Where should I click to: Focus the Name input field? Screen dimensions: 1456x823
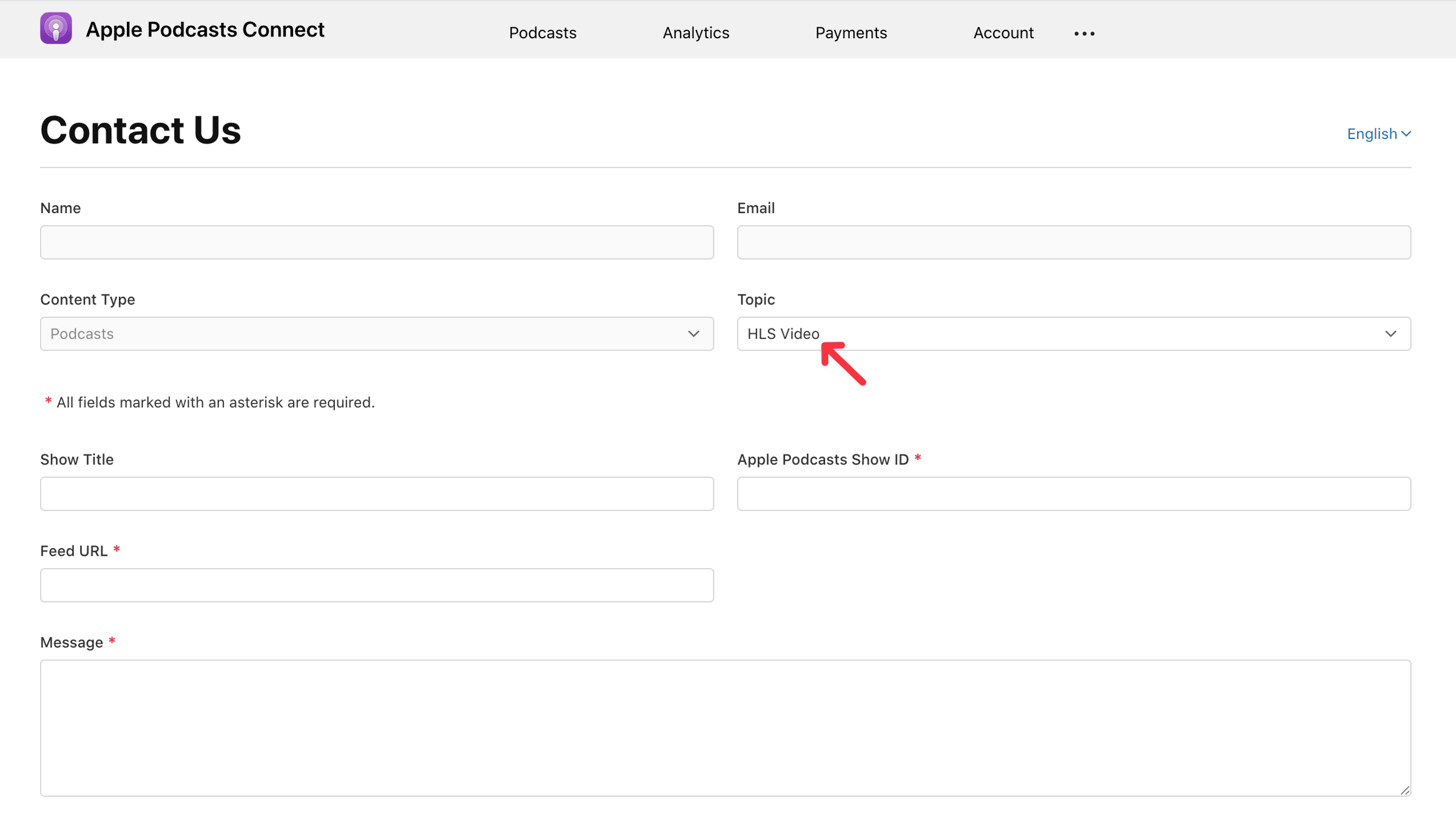(377, 242)
